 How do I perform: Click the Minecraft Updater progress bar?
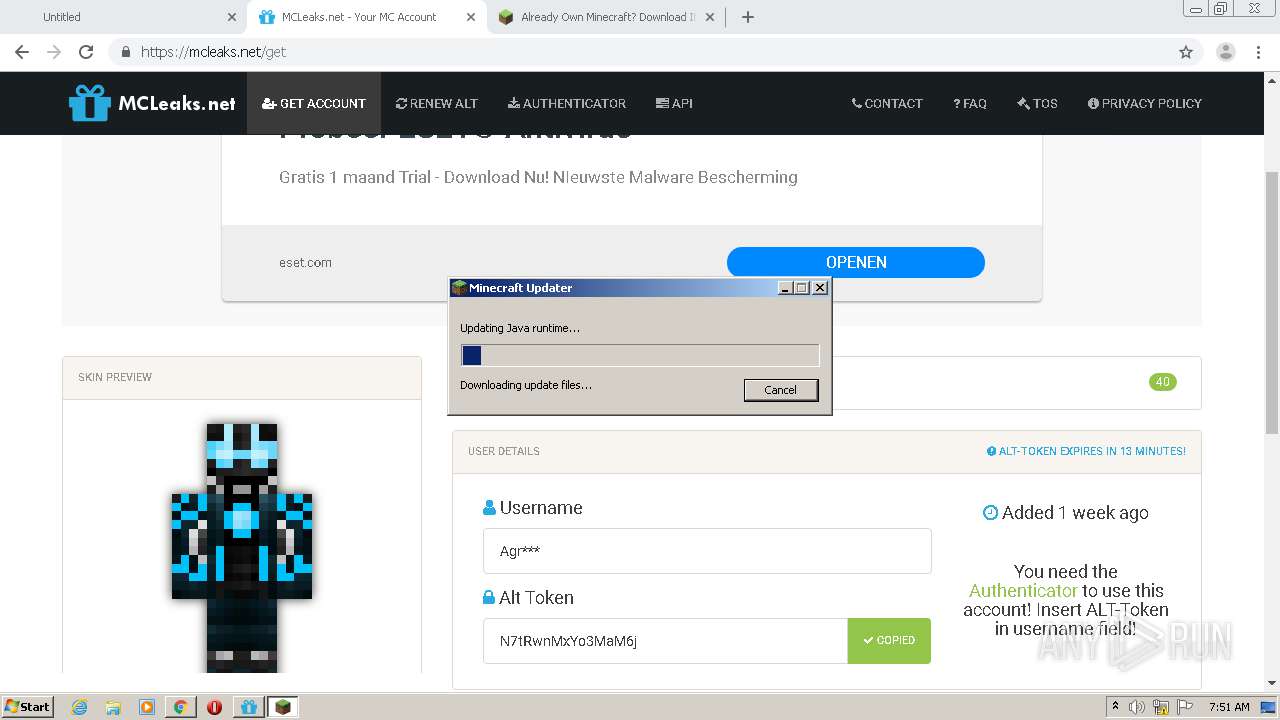[640, 355]
